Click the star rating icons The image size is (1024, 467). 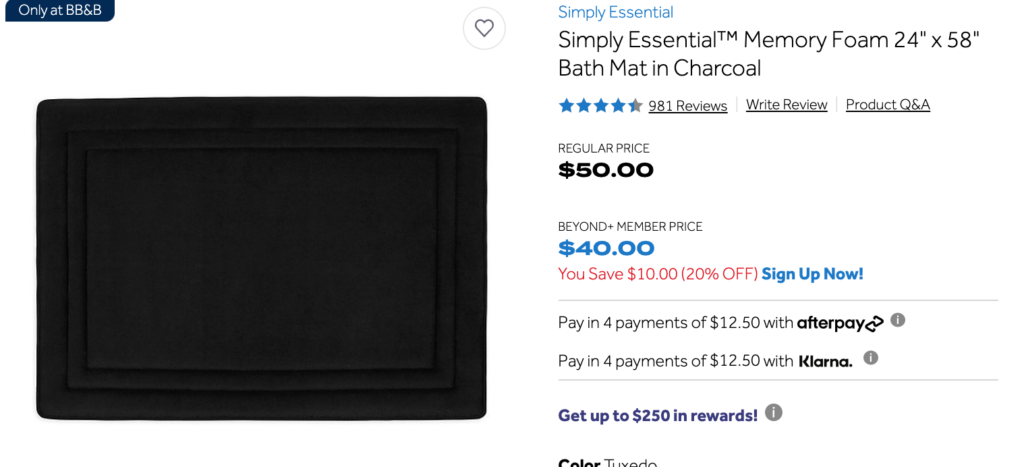[x=600, y=105]
